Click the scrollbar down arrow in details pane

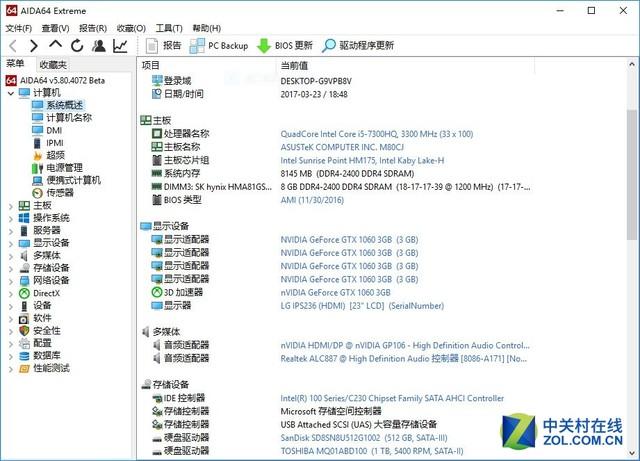[631, 452]
